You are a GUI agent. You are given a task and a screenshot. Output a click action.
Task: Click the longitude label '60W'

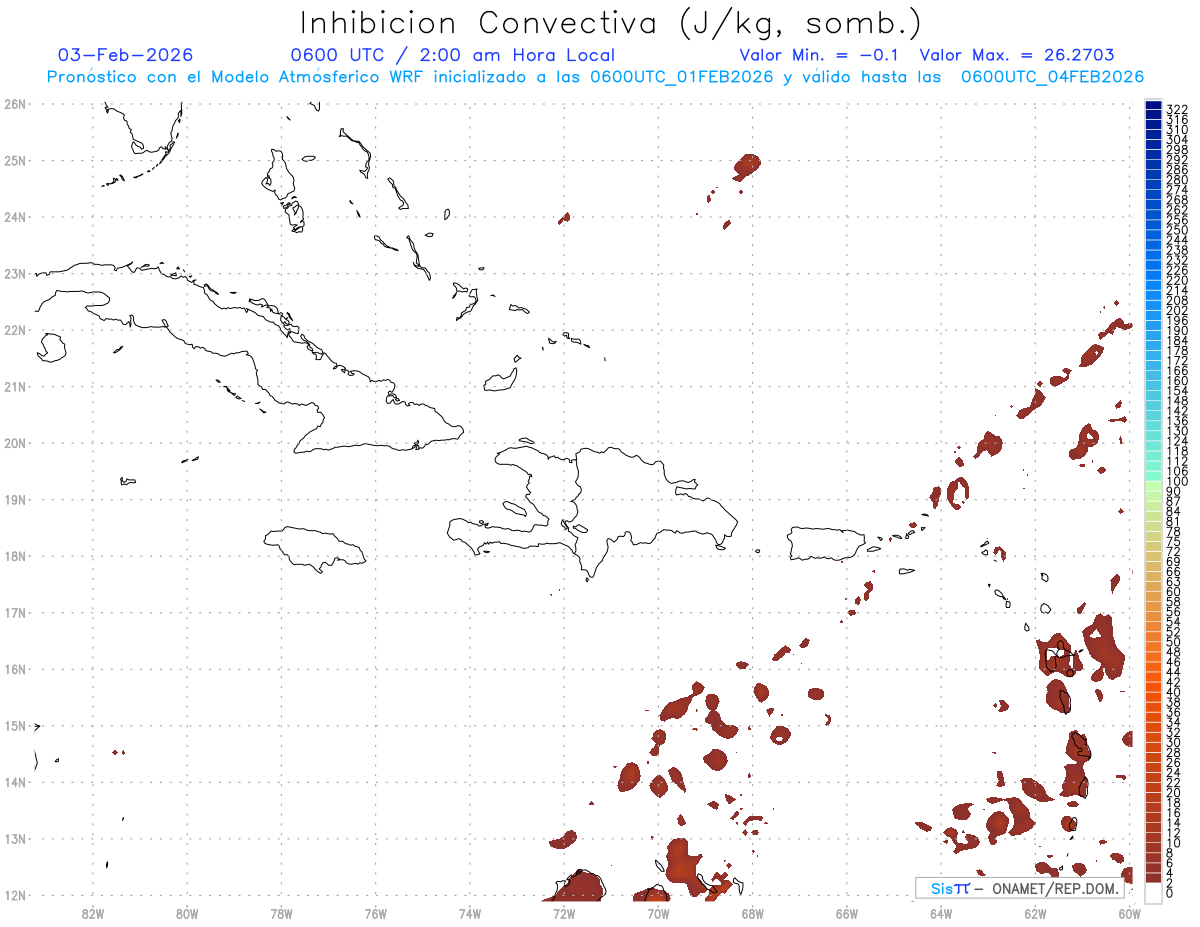click(x=1130, y=912)
